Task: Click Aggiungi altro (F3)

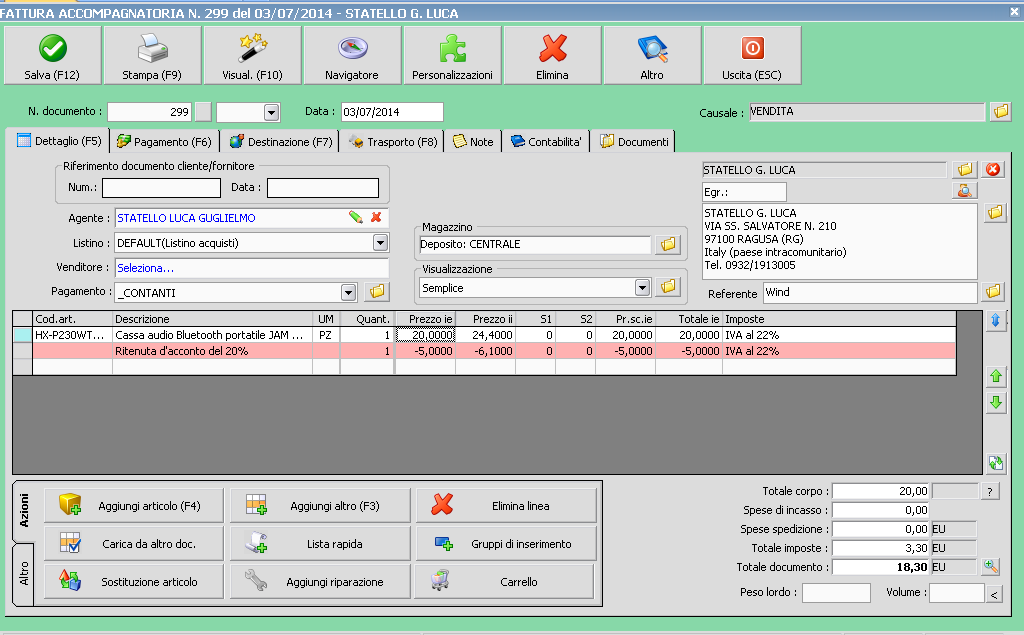Action: (x=320, y=506)
